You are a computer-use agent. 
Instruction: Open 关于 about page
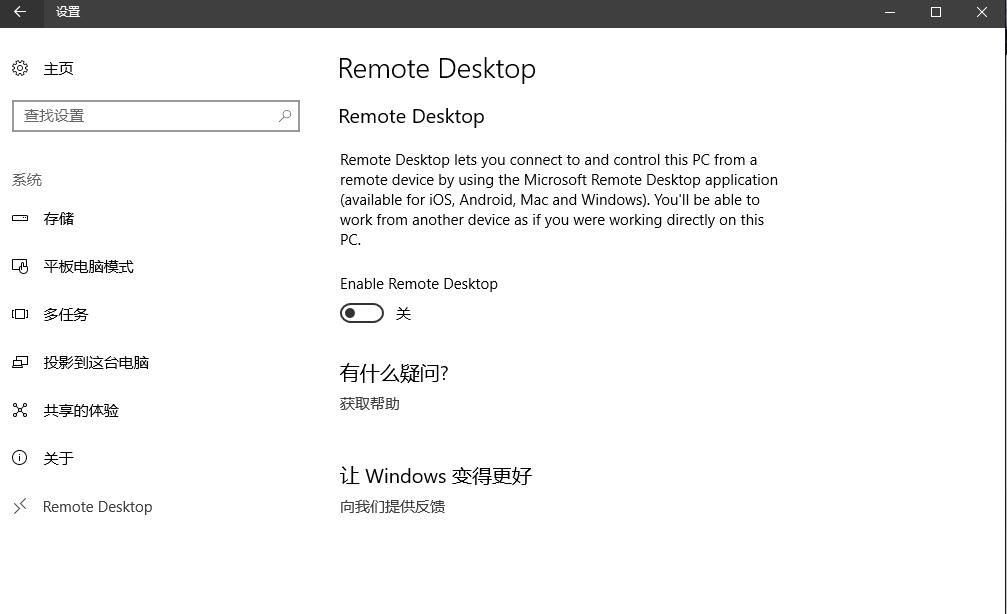pyautogui.click(x=58, y=458)
